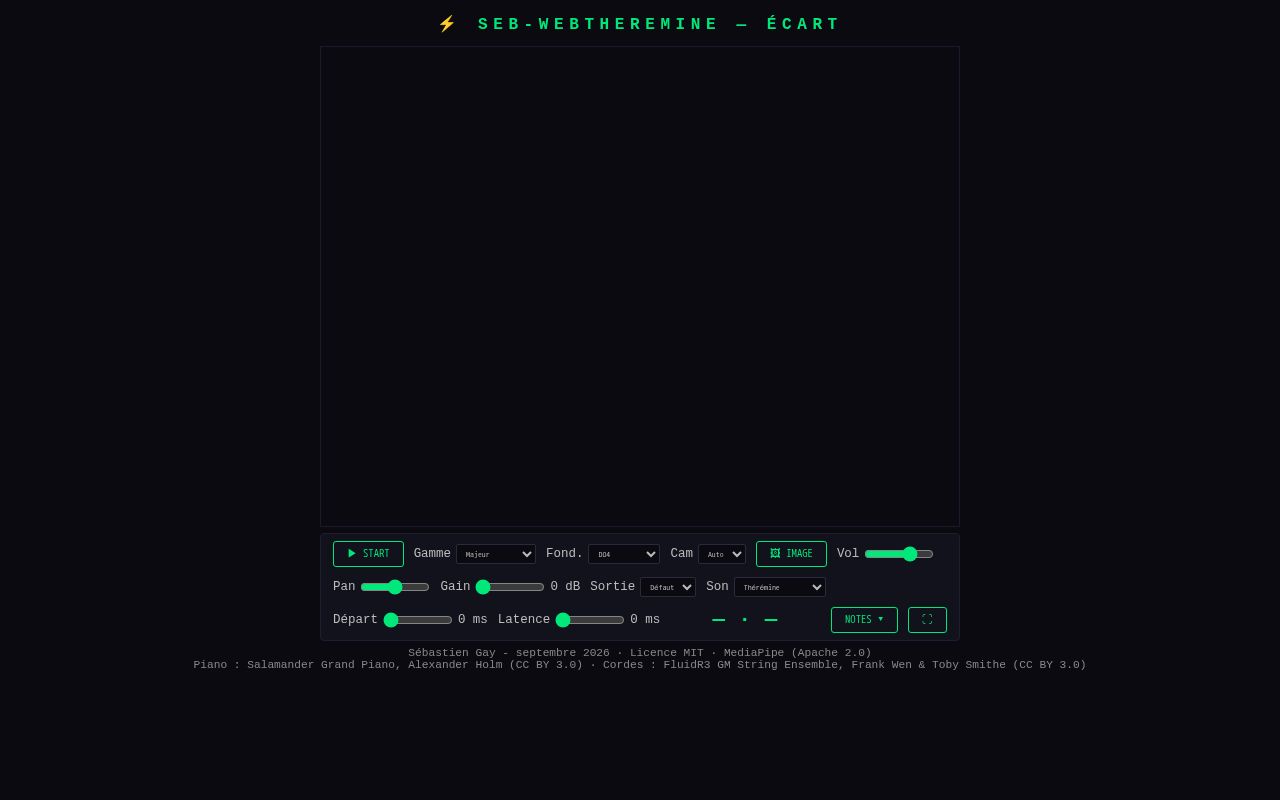Open the Son sound dropdown
The image size is (1280, 800).
[x=780, y=587]
